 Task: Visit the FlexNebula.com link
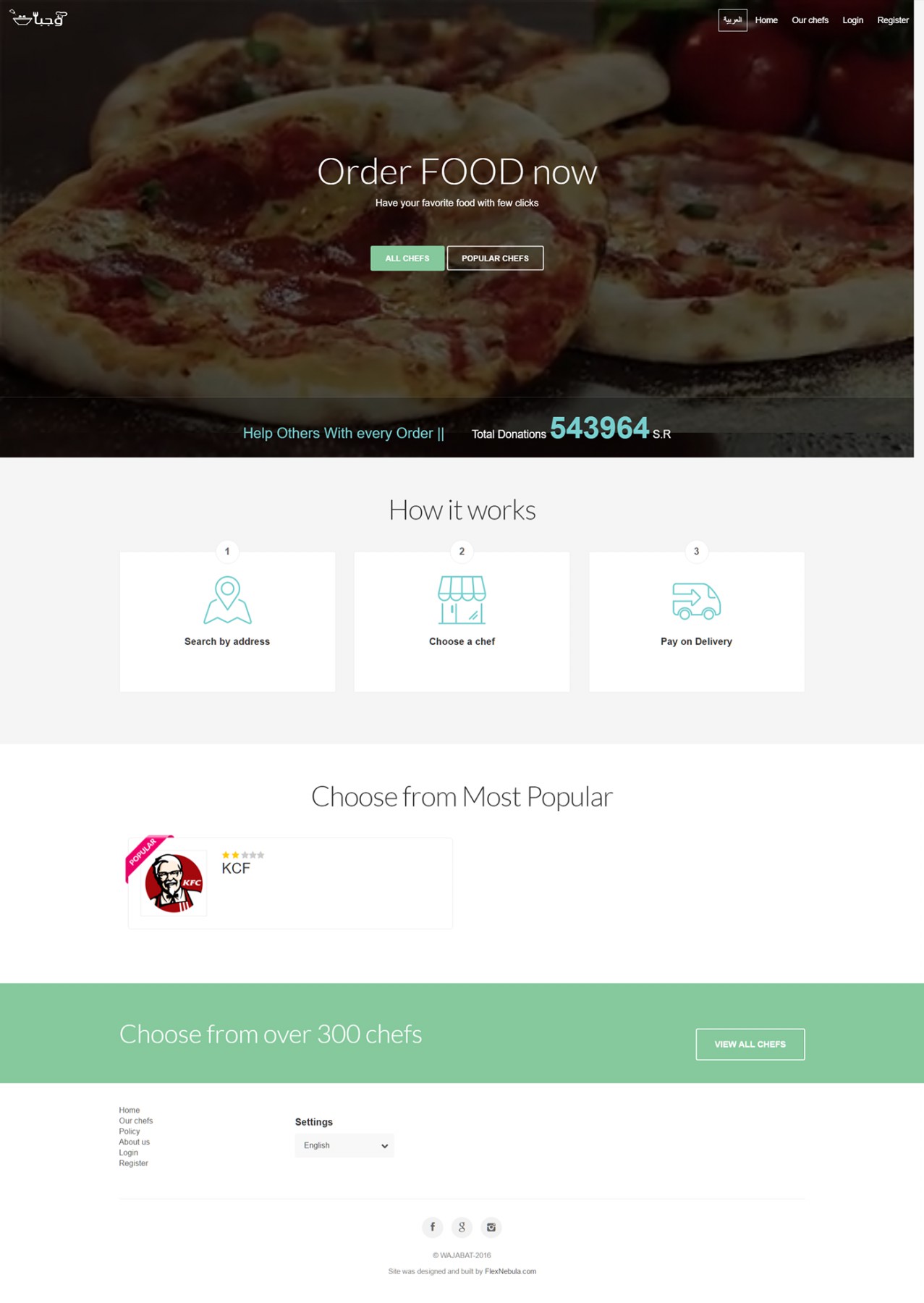click(x=510, y=1271)
